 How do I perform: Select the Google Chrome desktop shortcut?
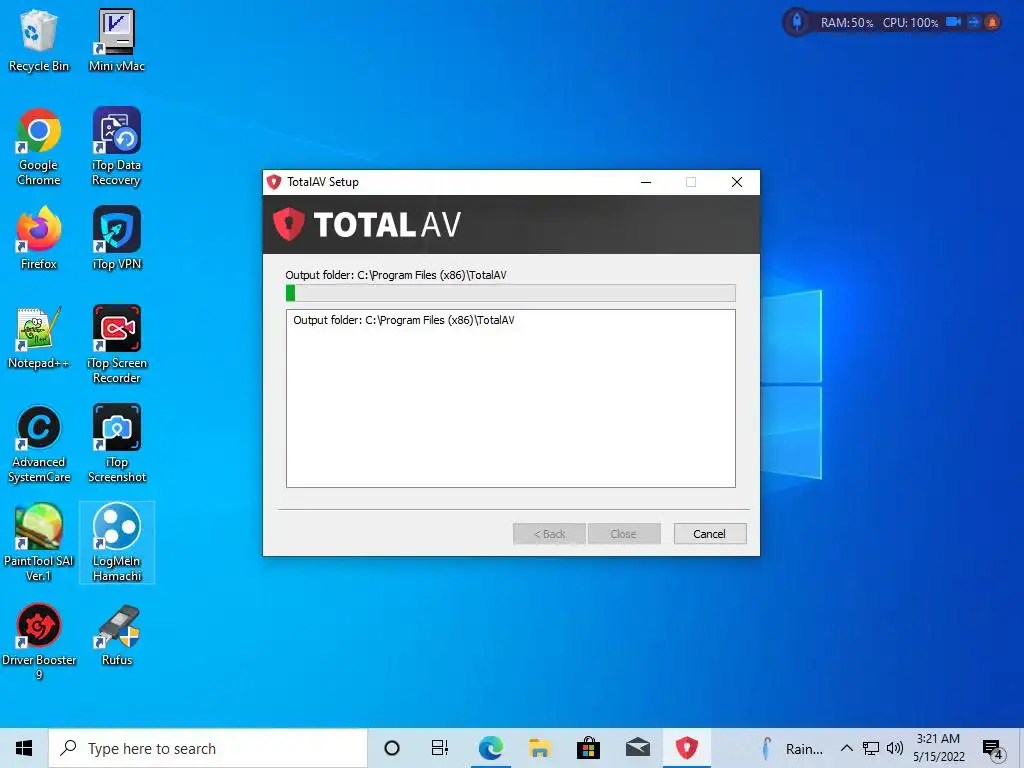click(x=39, y=148)
